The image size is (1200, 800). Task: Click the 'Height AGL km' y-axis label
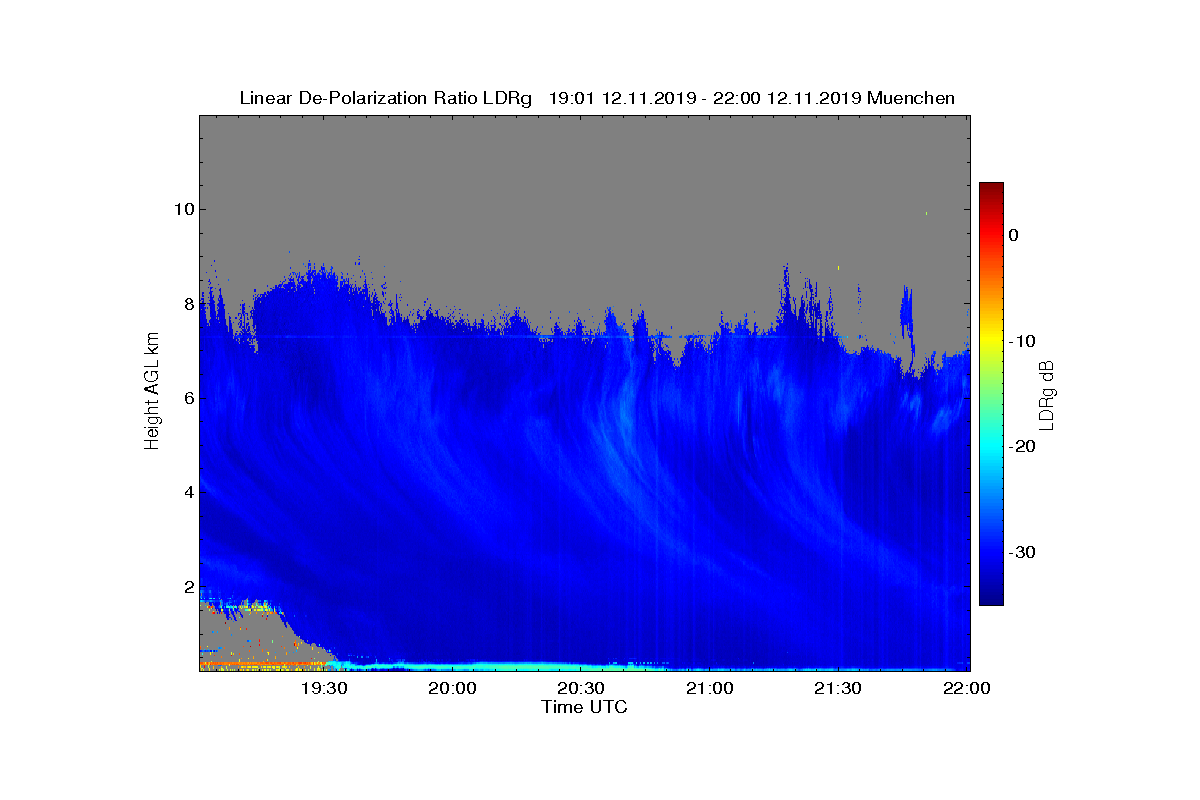pos(152,392)
